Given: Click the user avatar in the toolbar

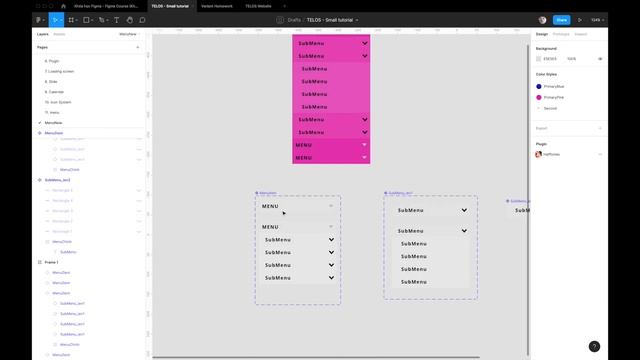Looking at the screenshot, I should pos(542,20).
